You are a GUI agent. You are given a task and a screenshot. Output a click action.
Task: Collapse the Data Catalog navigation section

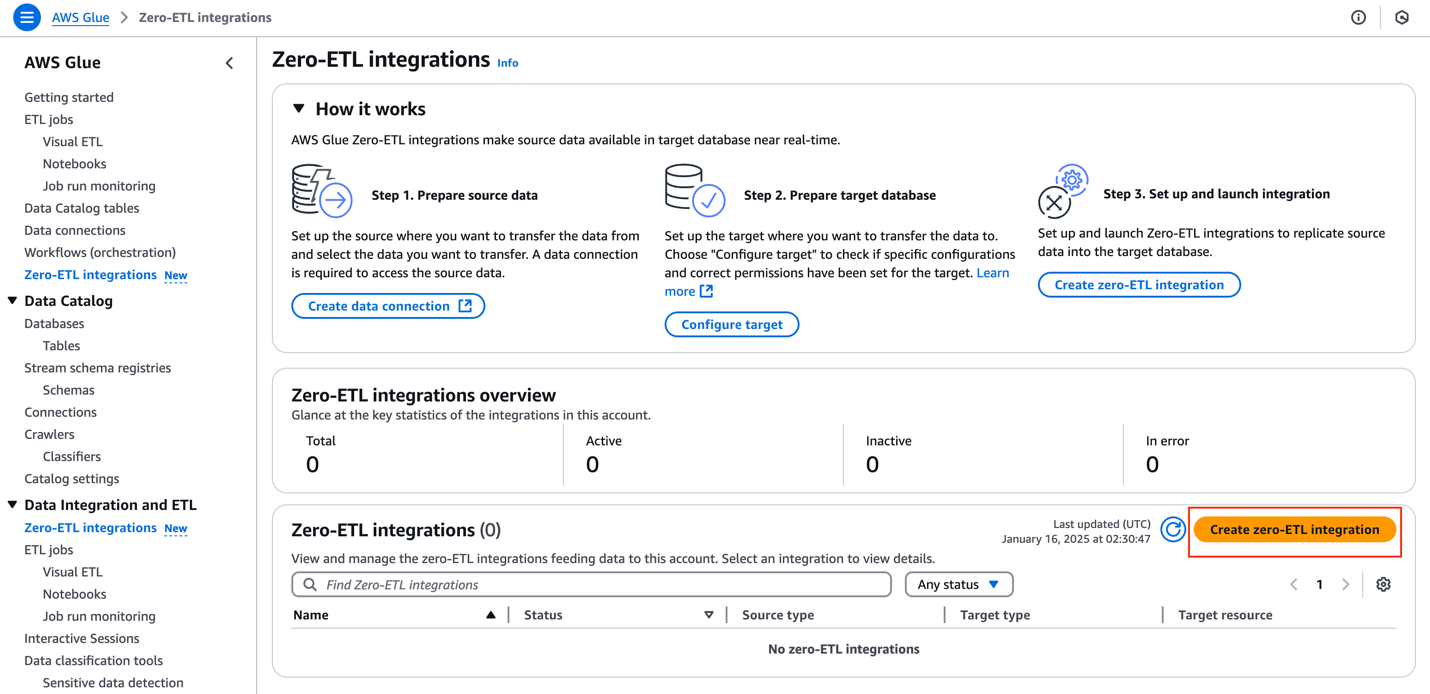13,301
